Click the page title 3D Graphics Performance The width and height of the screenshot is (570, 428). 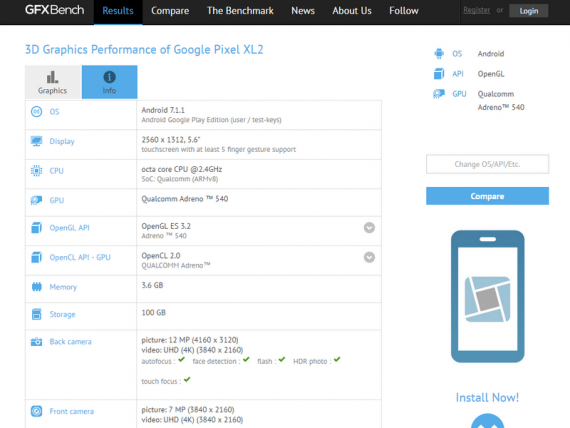tap(144, 49)
